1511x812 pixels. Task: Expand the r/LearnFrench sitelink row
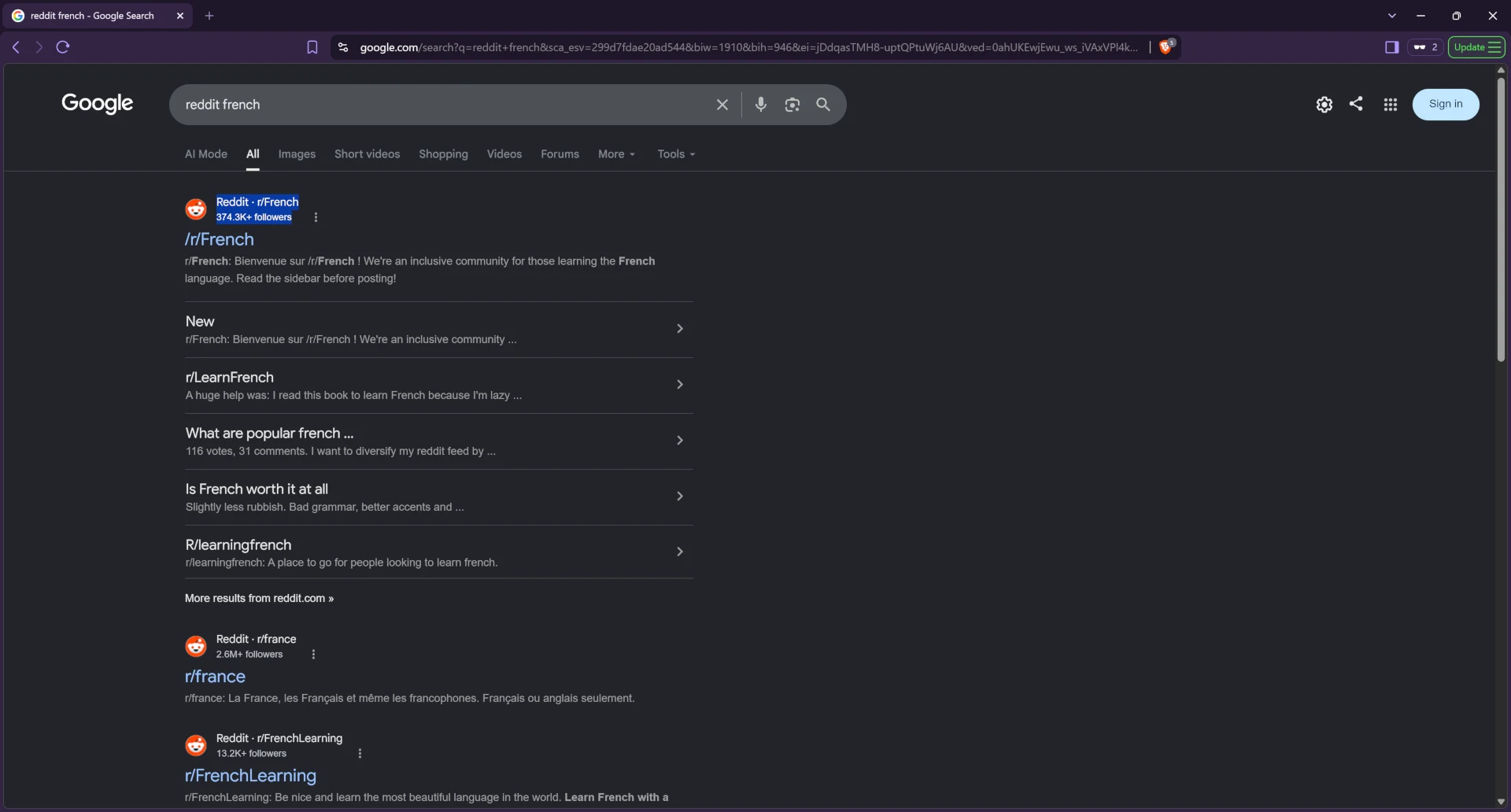point(439,386)
